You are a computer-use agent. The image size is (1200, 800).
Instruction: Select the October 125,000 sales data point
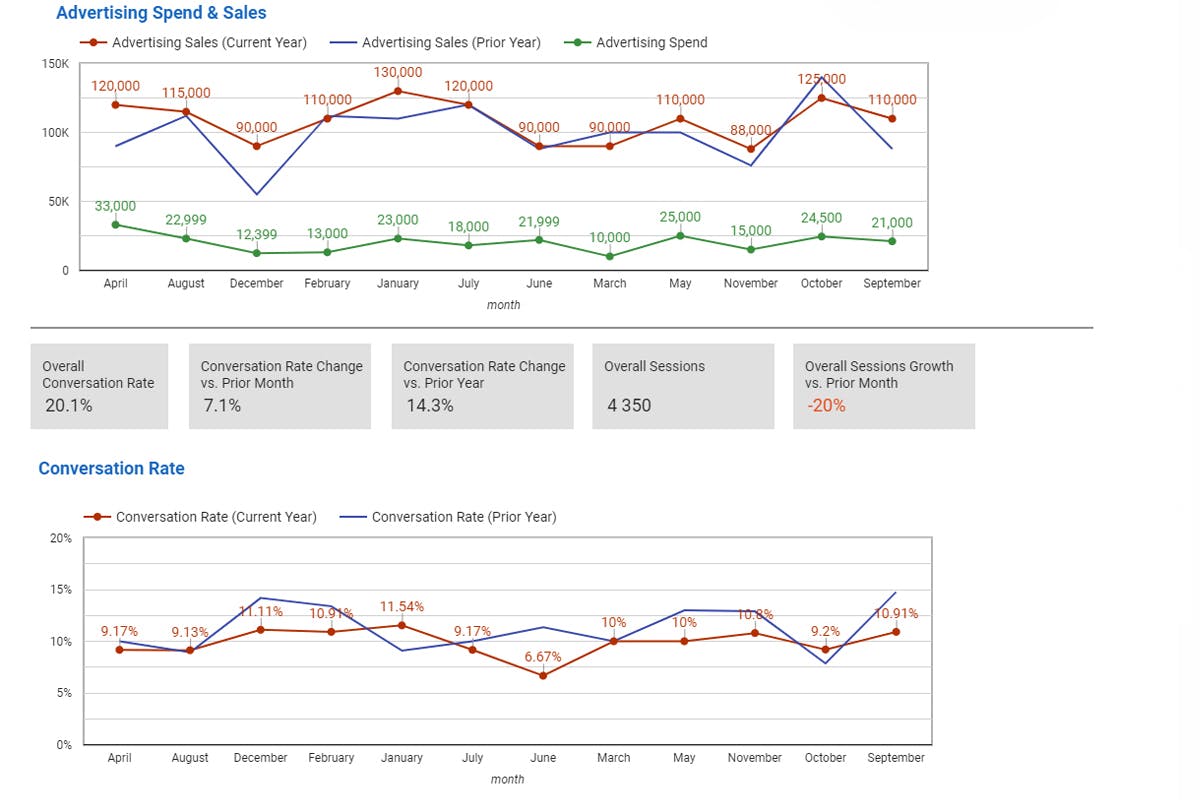pyautogui.click(x=822, y=98)
